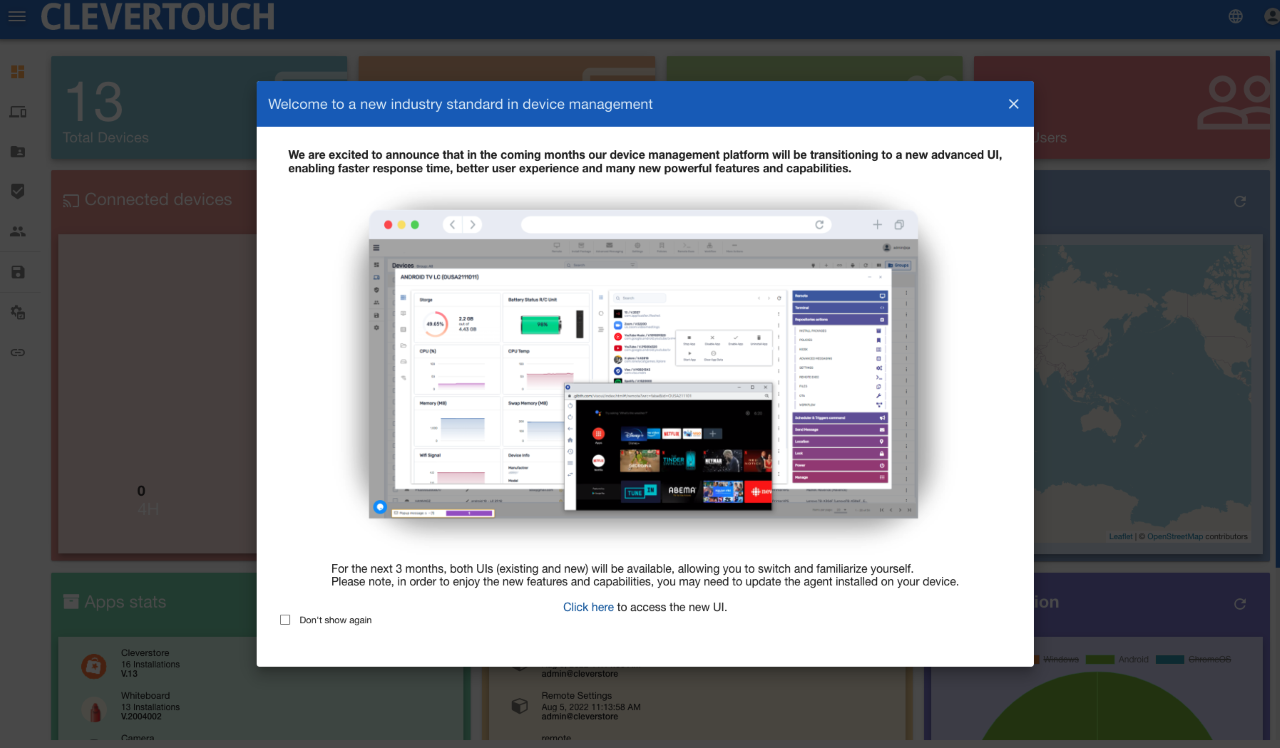Open the devices icon in the sidebar

(17, 112)
